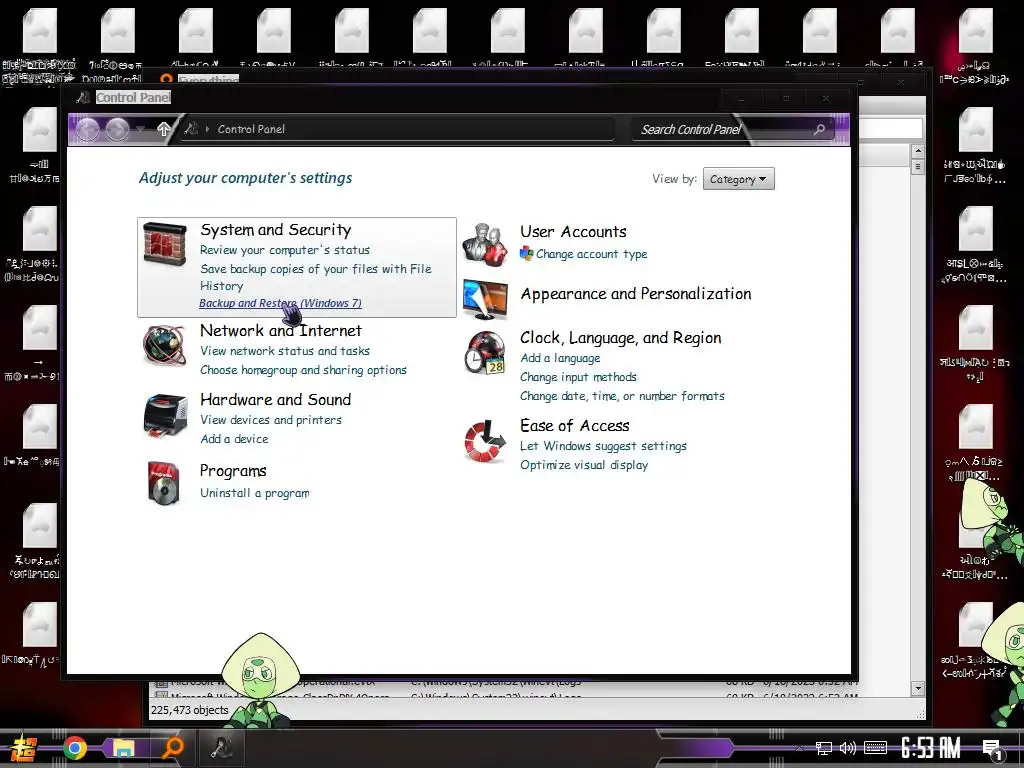Viewport: 1024px width, 768px height.
Task: Open the Start button on taskbar
Action: (22, 748)
